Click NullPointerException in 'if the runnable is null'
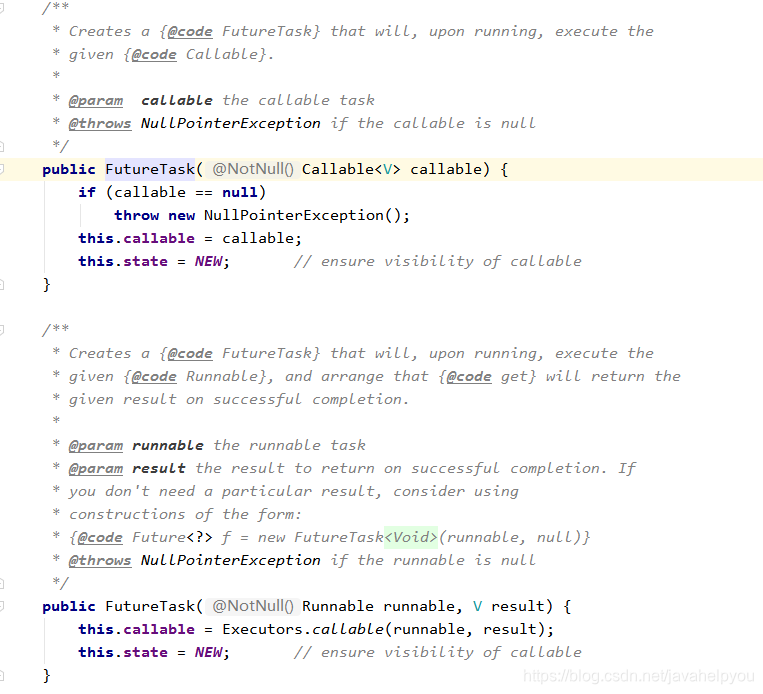Screen dimensions: 763x694 pyautogui.click(x=231, y=560)
